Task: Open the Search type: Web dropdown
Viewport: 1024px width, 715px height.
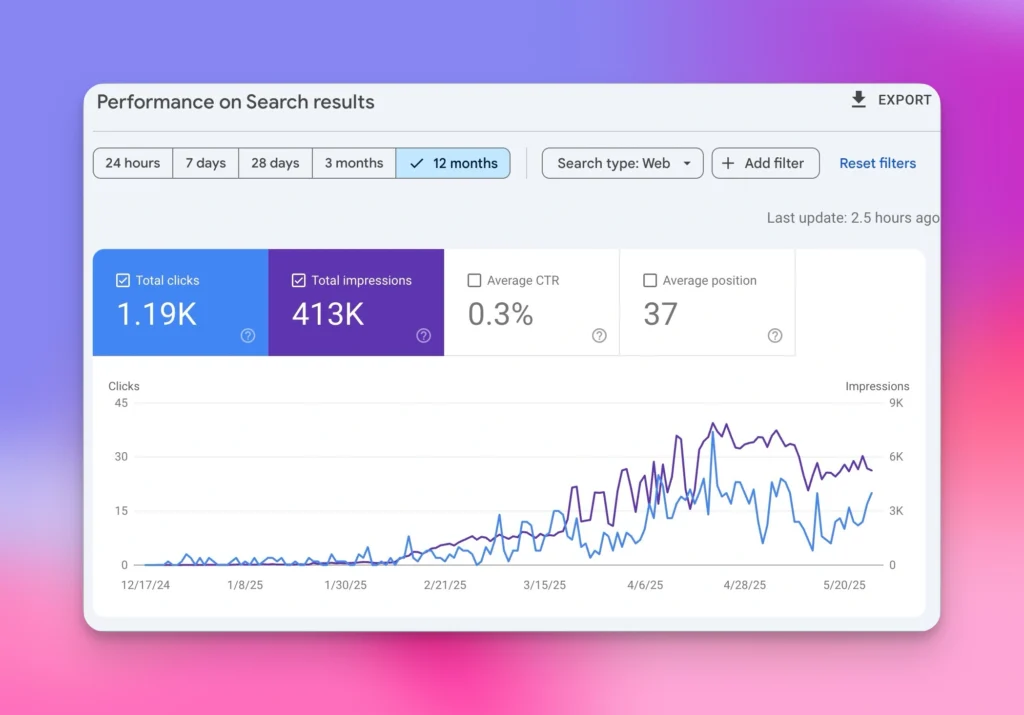Action: point(614,163)
